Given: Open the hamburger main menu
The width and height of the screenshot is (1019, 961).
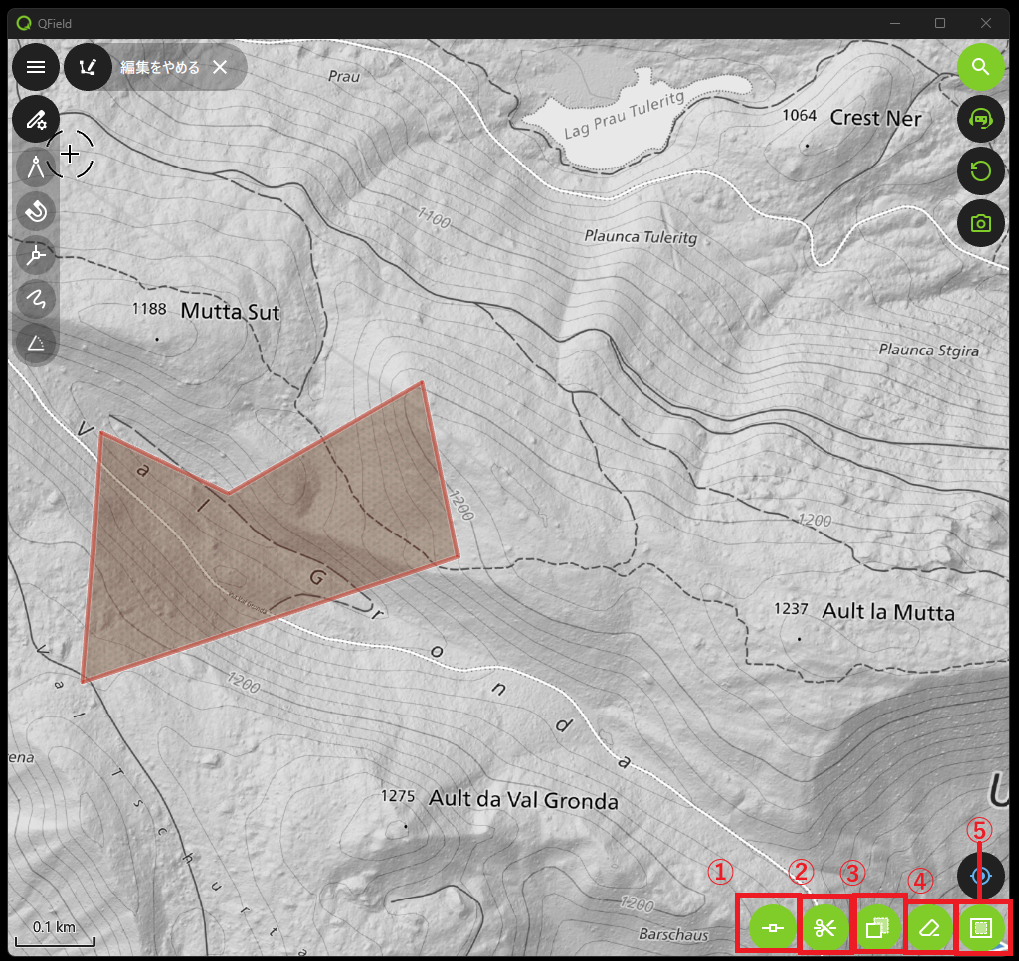Looking at the screenshot, I should coord(36,67).
